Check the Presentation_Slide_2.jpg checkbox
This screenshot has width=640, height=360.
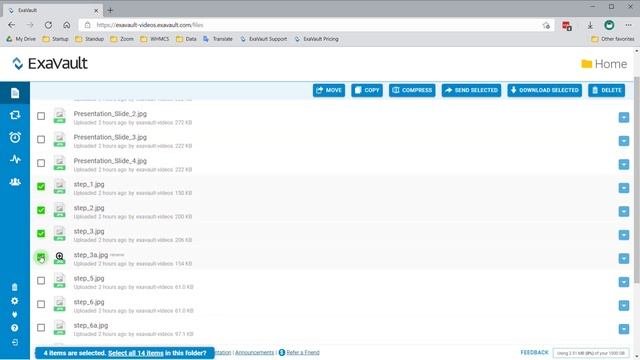coord(41,116)
